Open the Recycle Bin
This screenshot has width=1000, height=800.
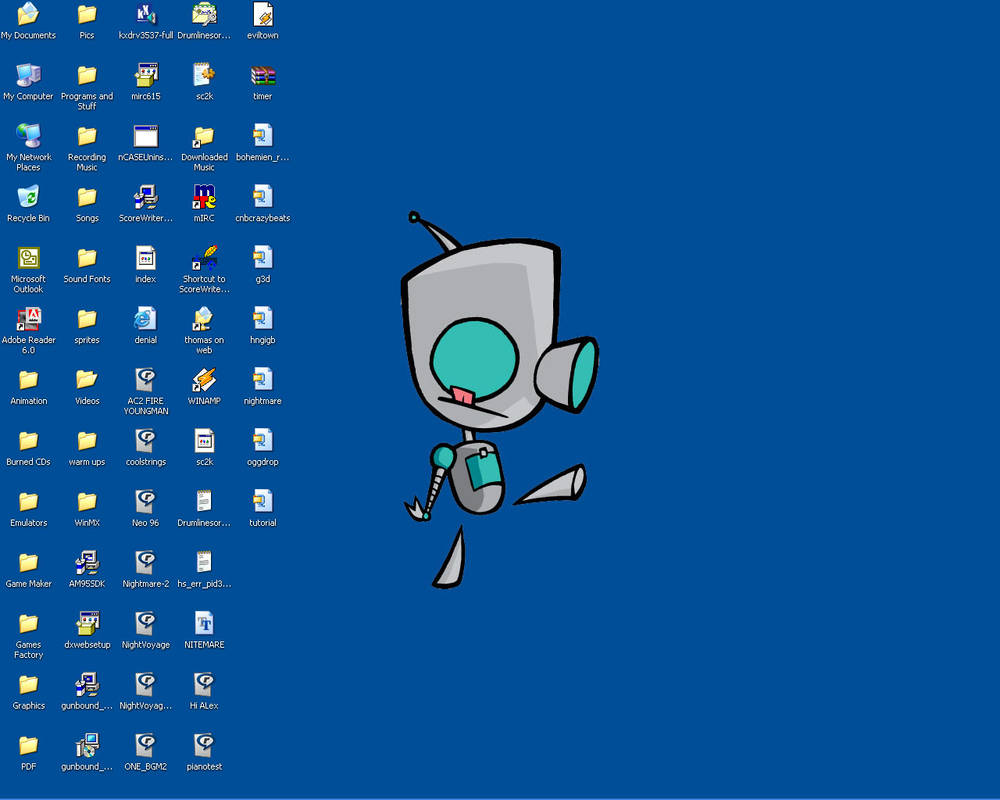(x=28, y=204)
